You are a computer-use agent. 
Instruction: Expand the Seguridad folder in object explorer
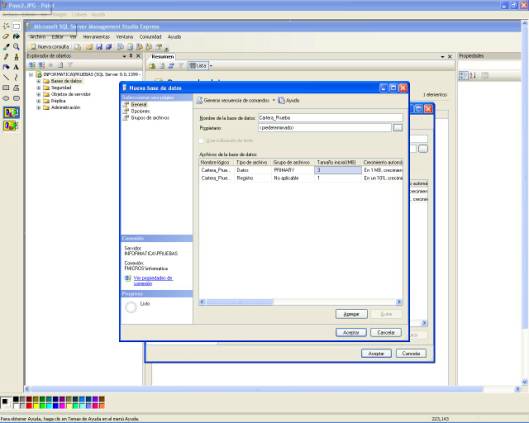coord(38,88)
